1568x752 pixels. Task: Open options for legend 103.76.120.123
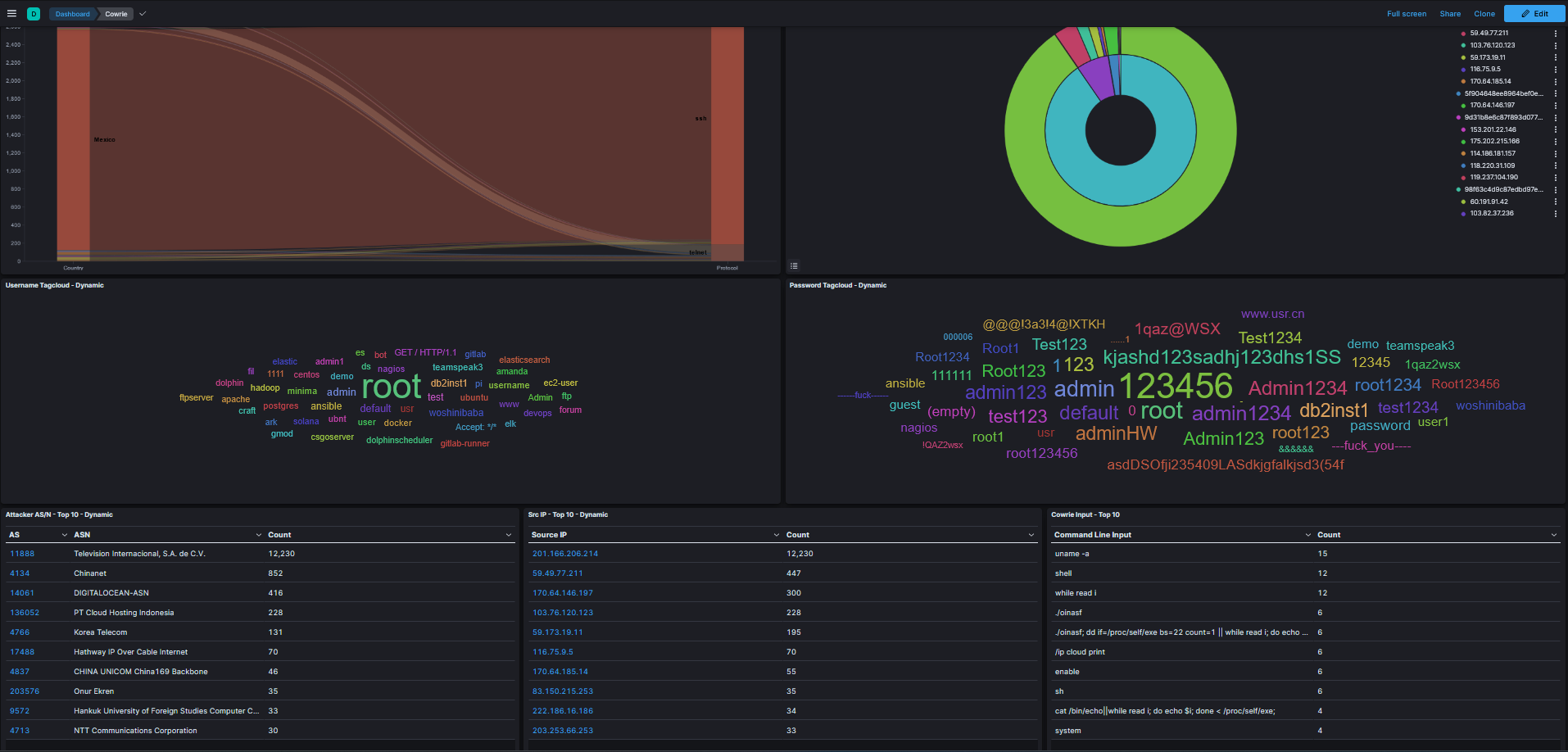(1556, 46)
